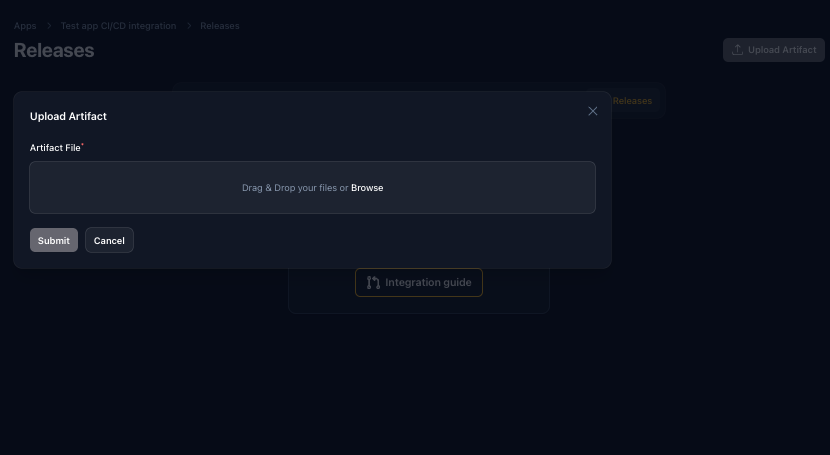Click the first breadcrumb chevron after Apps
830x455 pixels.
(49, 26)
